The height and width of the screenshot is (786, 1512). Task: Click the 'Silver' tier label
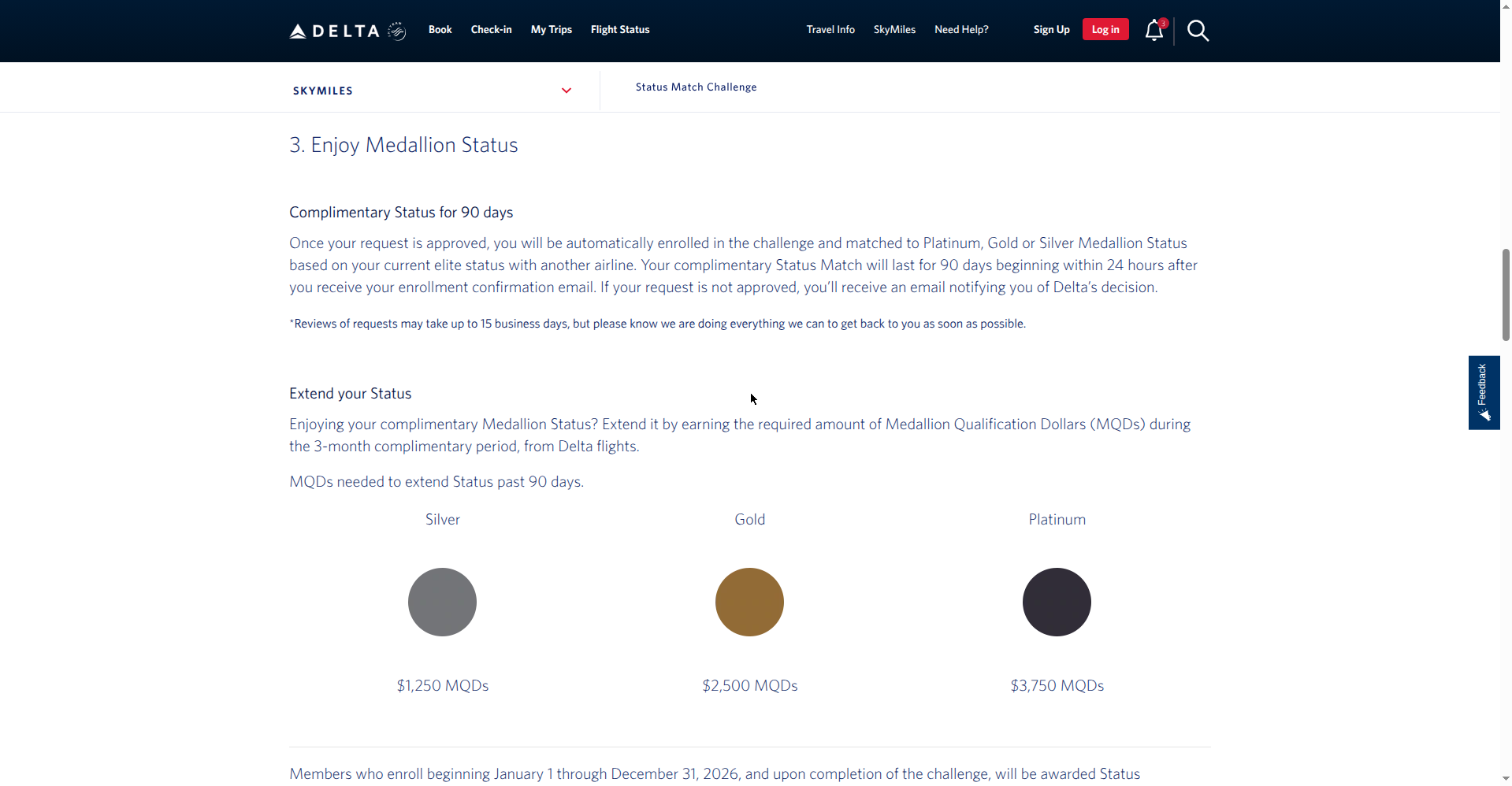[x=443, y=520]
